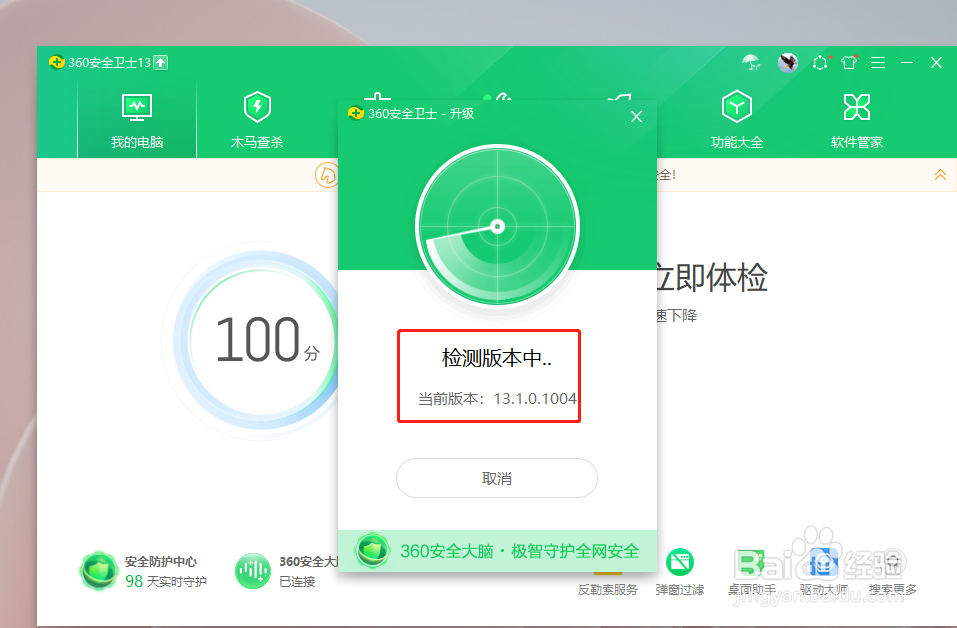
Task: Open 安全防护中心 shield icon
Action: tap(98, 571)
